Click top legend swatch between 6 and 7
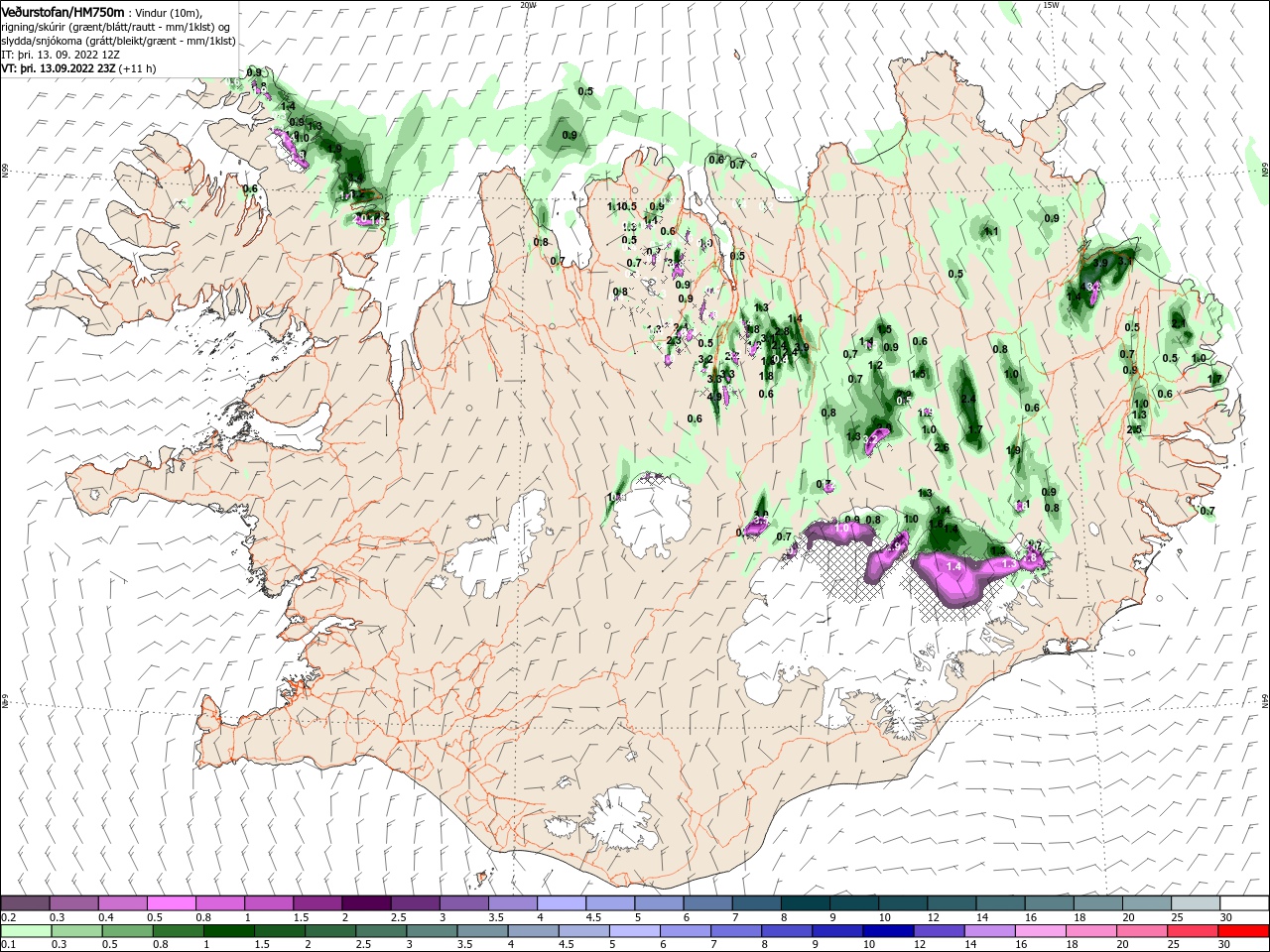The width and height of the screenshot is (1270, 952). pyautogui.click(x=708, y=903)
